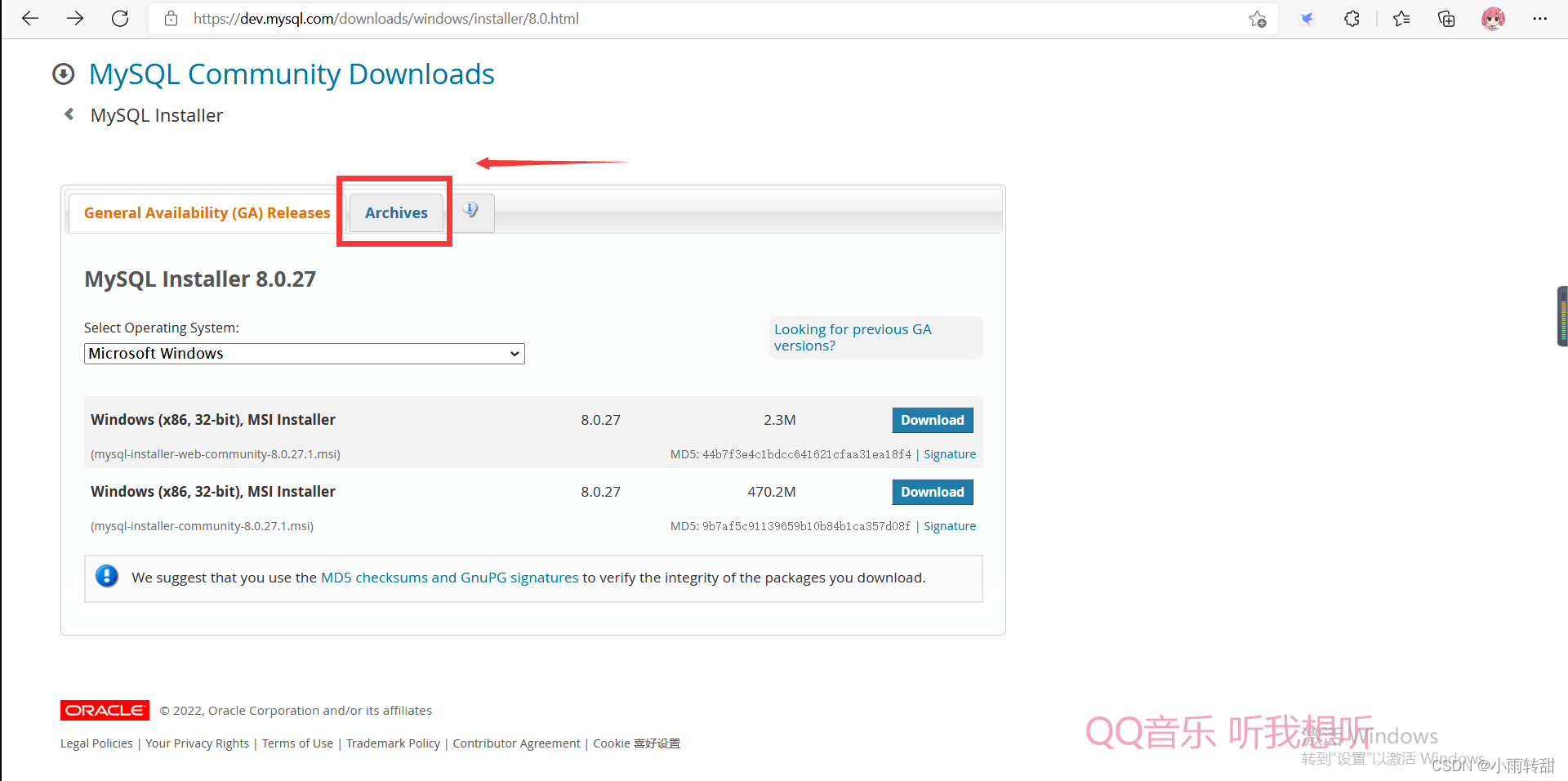Open MD5 checksums and GnuPG signatures link
Viewport: 1568px width, 781px height.
point(450,578)
